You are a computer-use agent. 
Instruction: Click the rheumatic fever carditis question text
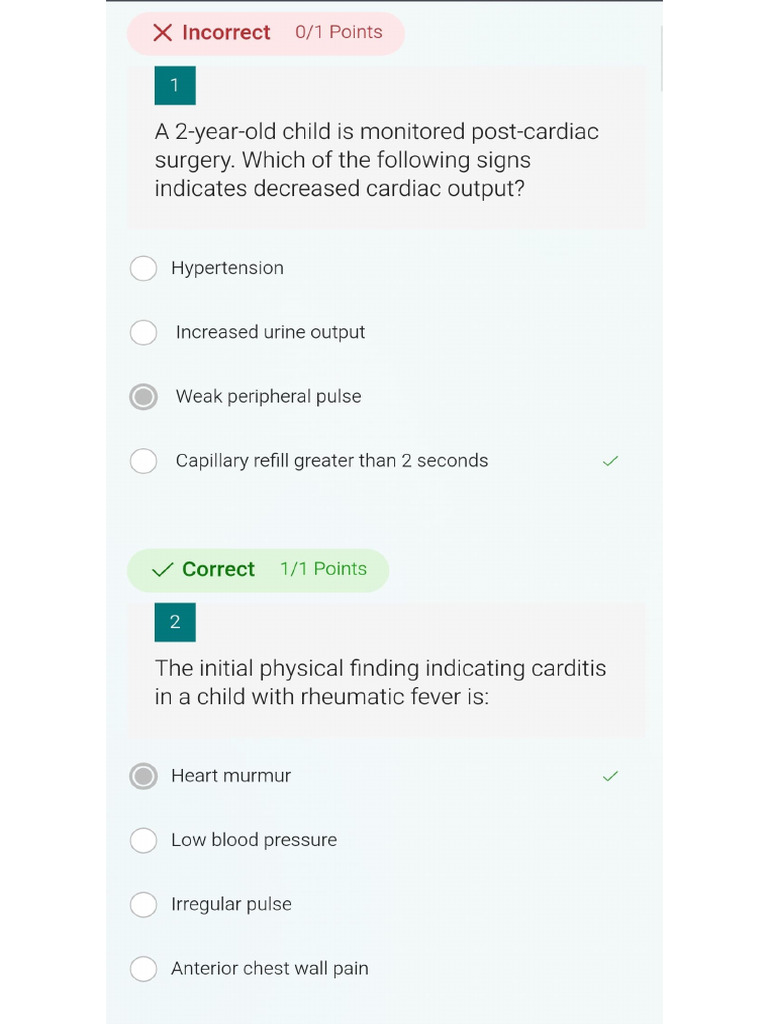pos(380,682)
